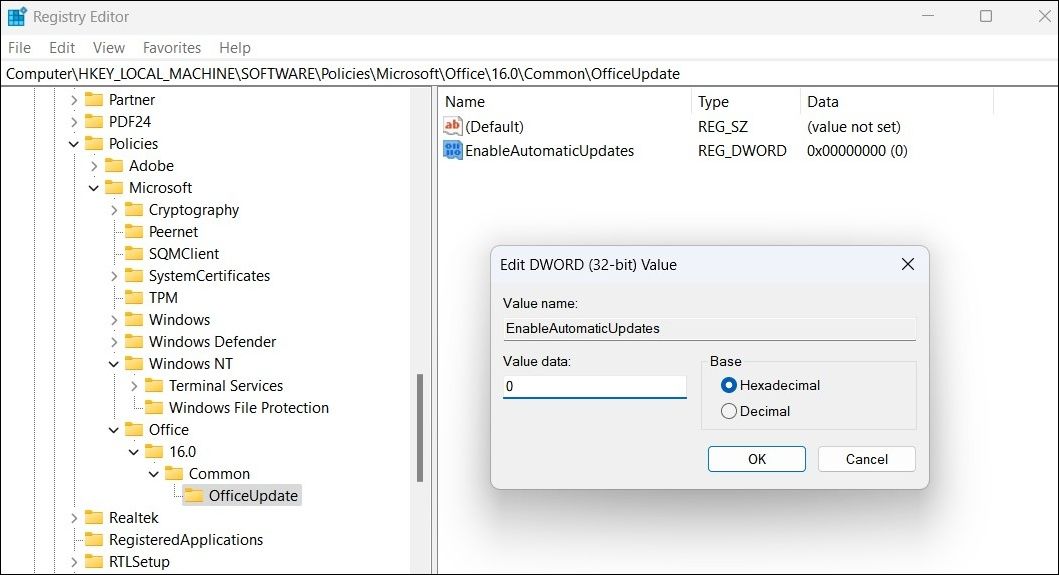Open the Edit menu
Viewport: 1059px width, 575px height.
coord(61,48)
